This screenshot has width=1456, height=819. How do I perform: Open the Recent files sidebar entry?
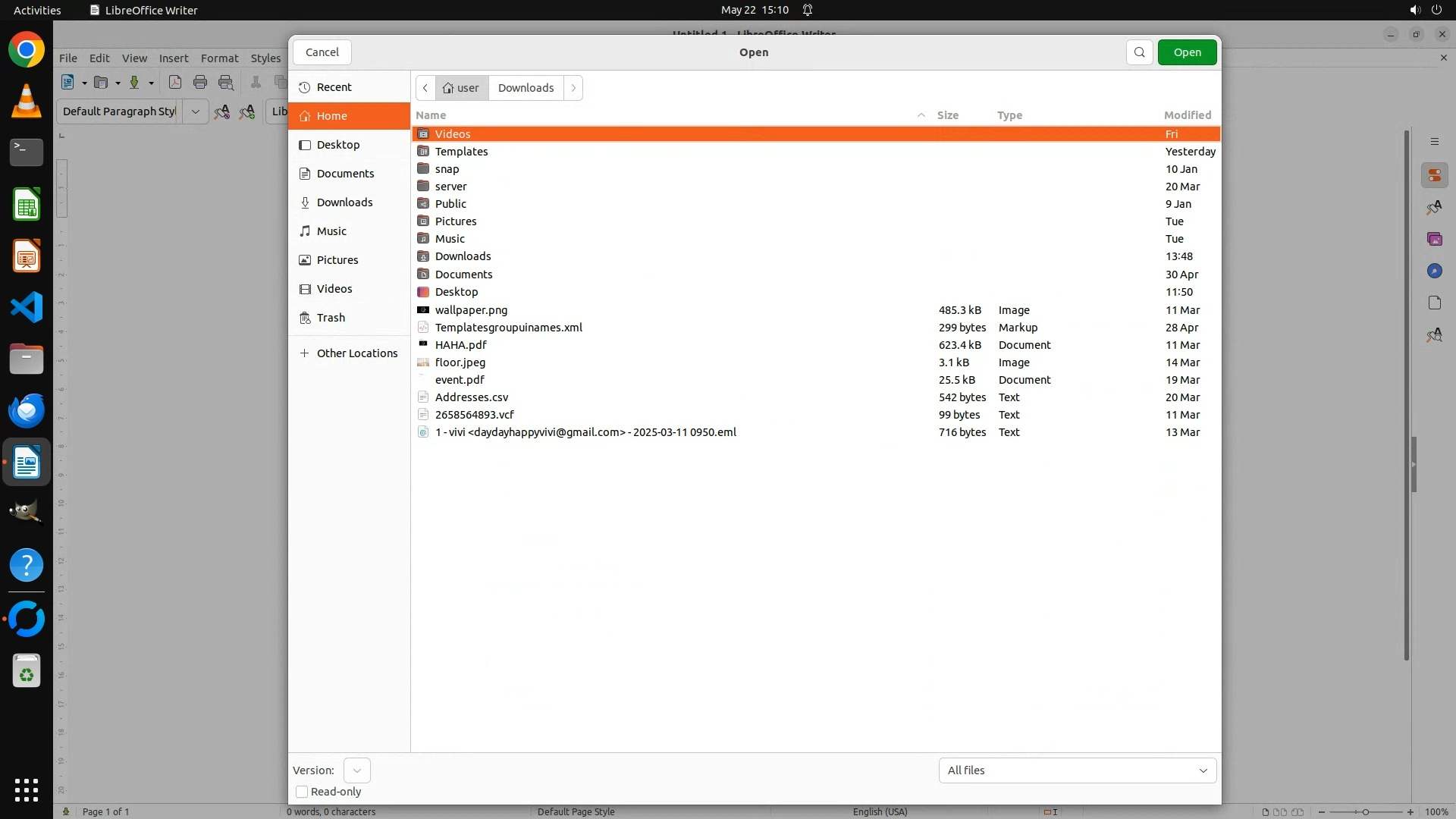(x=334, y=87)
